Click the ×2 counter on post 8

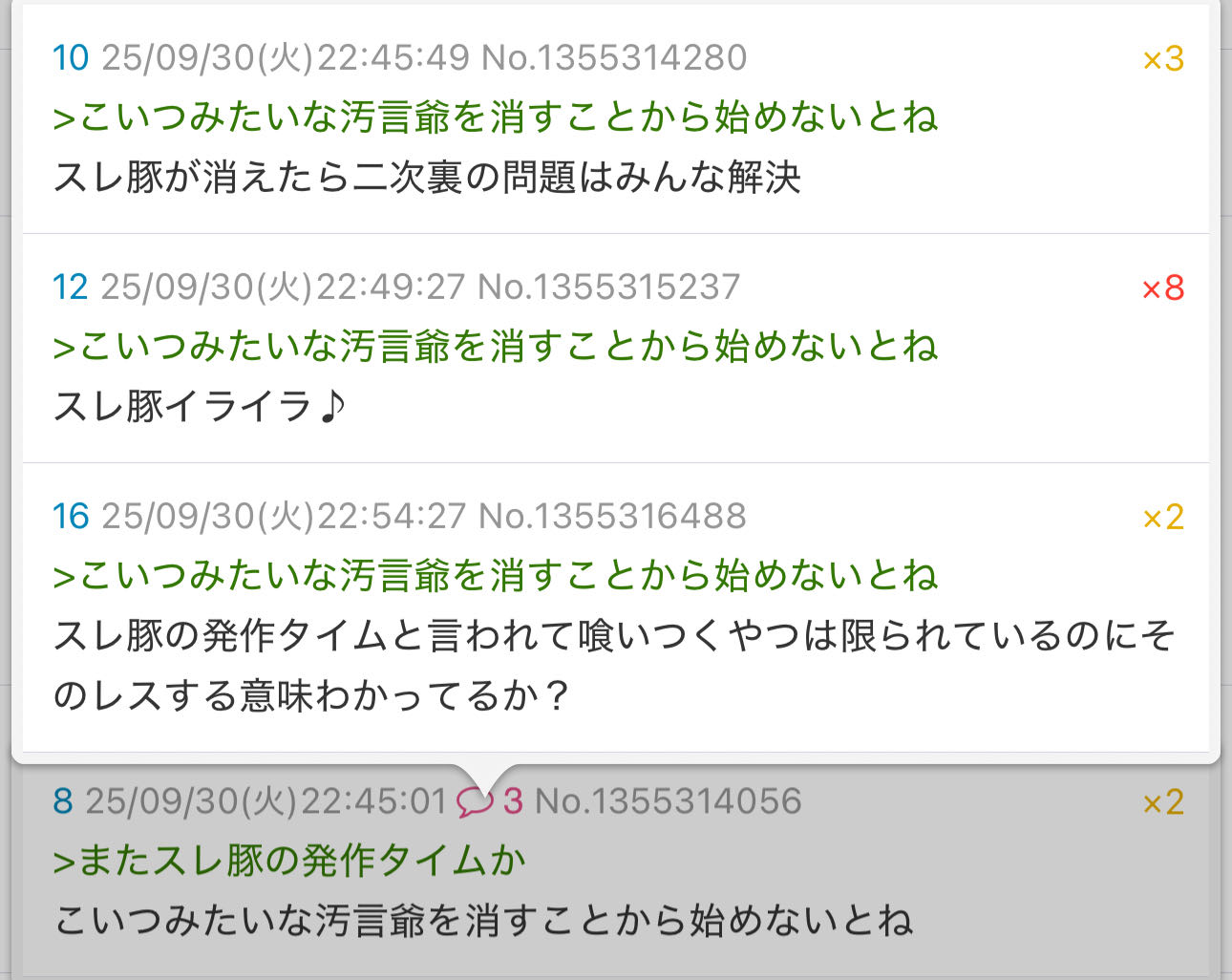[1163, 802]
